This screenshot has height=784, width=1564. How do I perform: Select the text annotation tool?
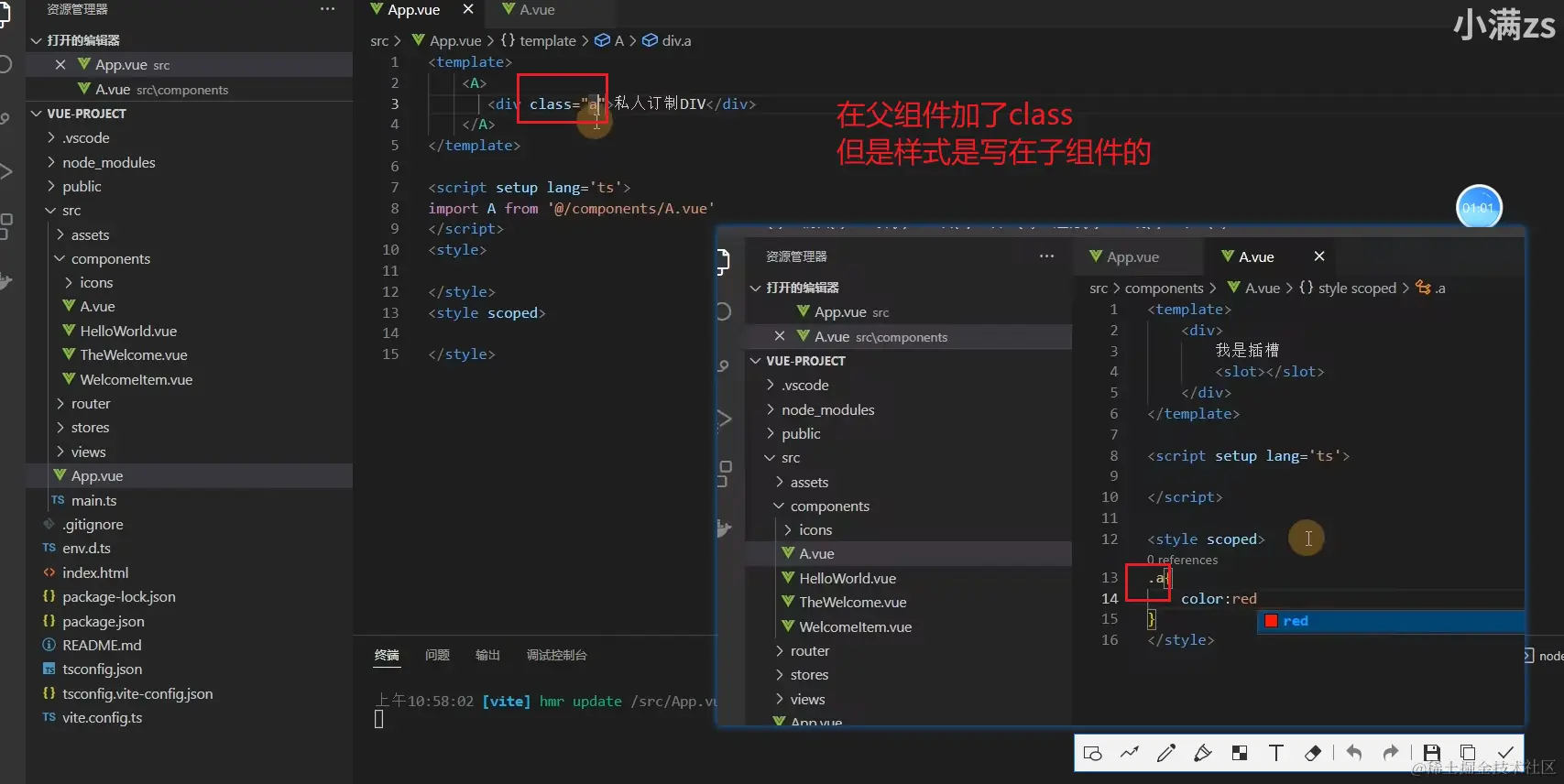tap(1276, 753)
